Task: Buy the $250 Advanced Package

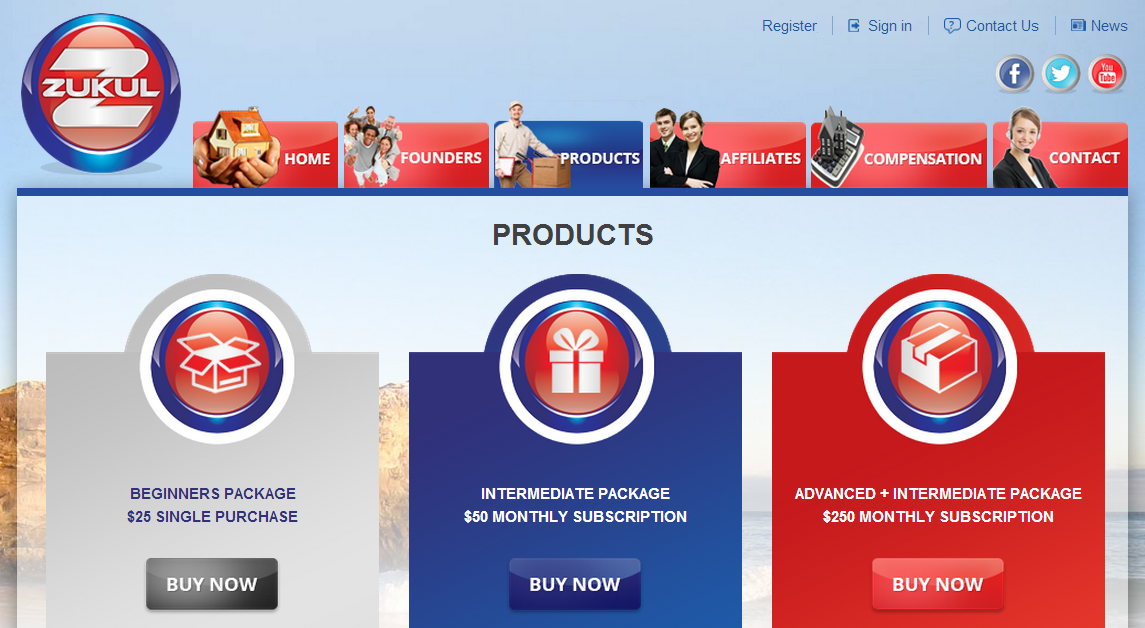Action: pos(938,583)
